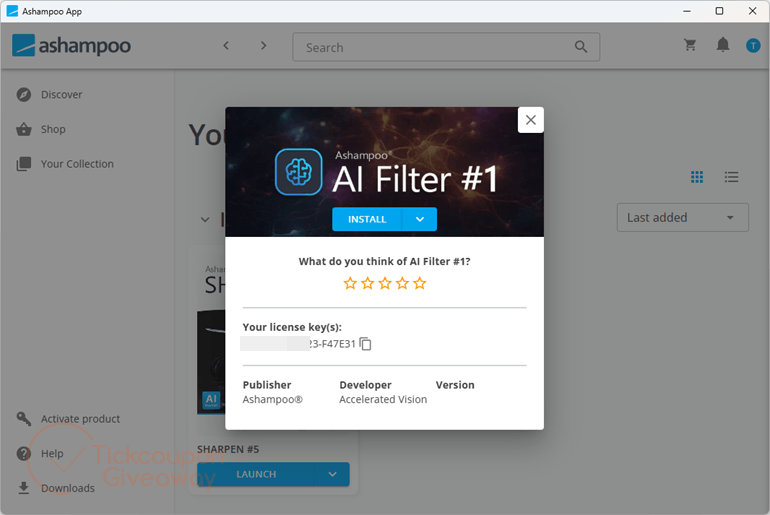The height and width of the screenshot is (515, 770).
Task: Open the LAUNCH options dropdown arrow
Action: (x=332, y=474)
